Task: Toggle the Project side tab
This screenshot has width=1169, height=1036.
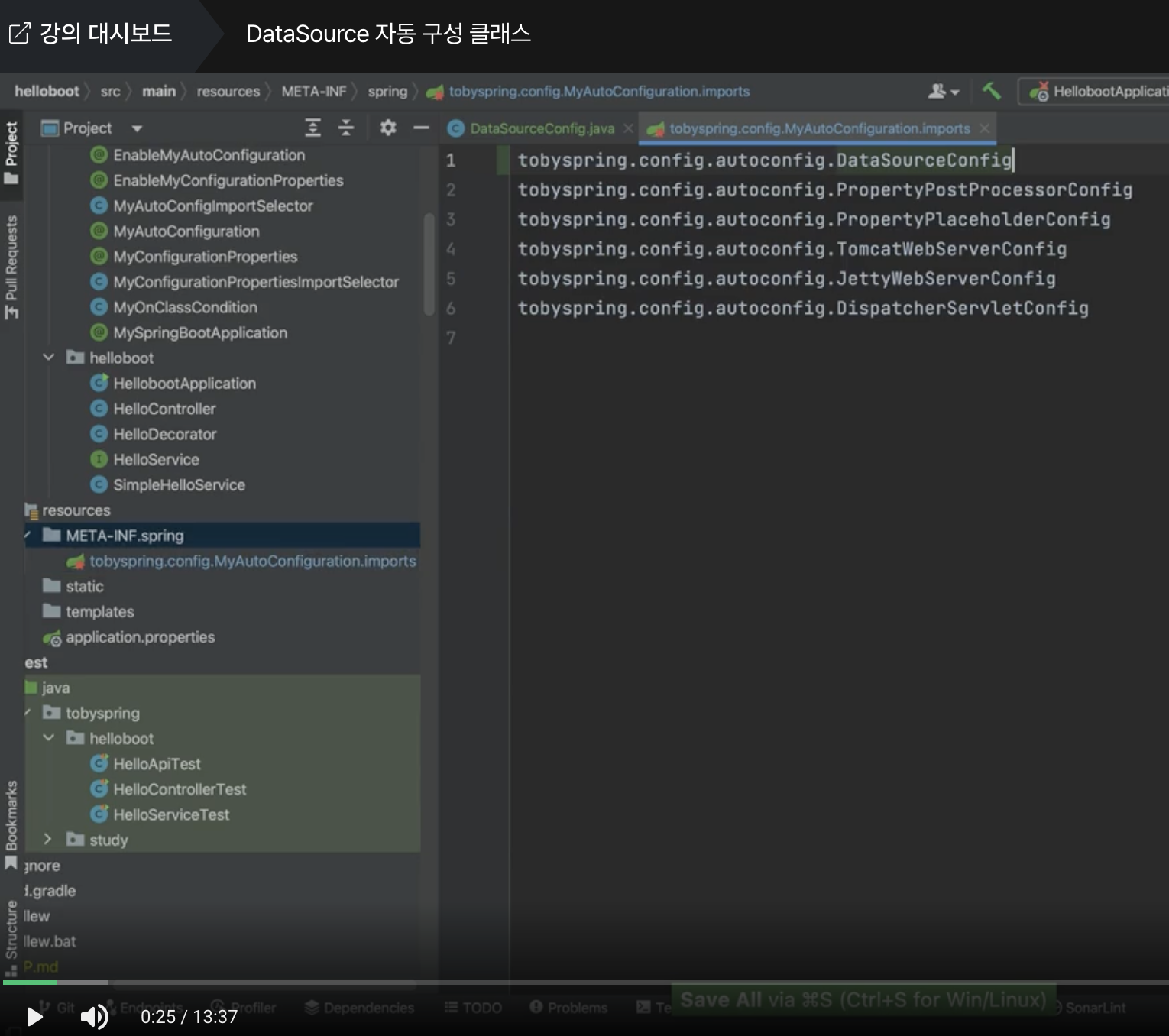Action: 11,152
